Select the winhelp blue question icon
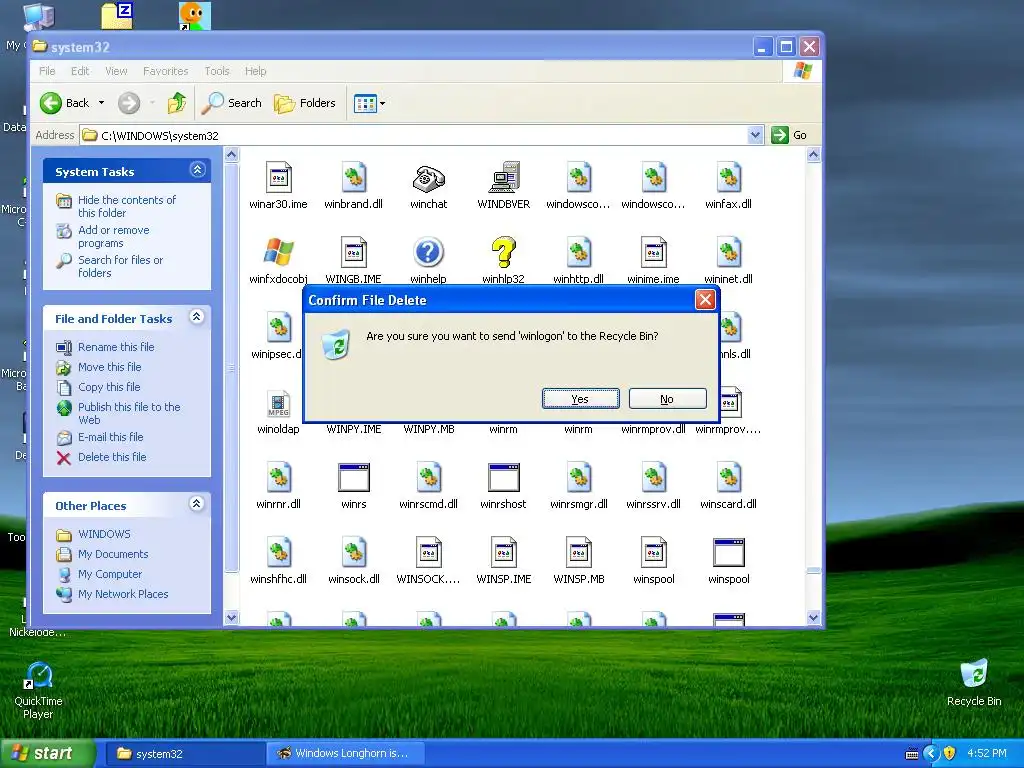Viewport: 1024px width, 768px height. pyautogui.click(x=428, y=252)
